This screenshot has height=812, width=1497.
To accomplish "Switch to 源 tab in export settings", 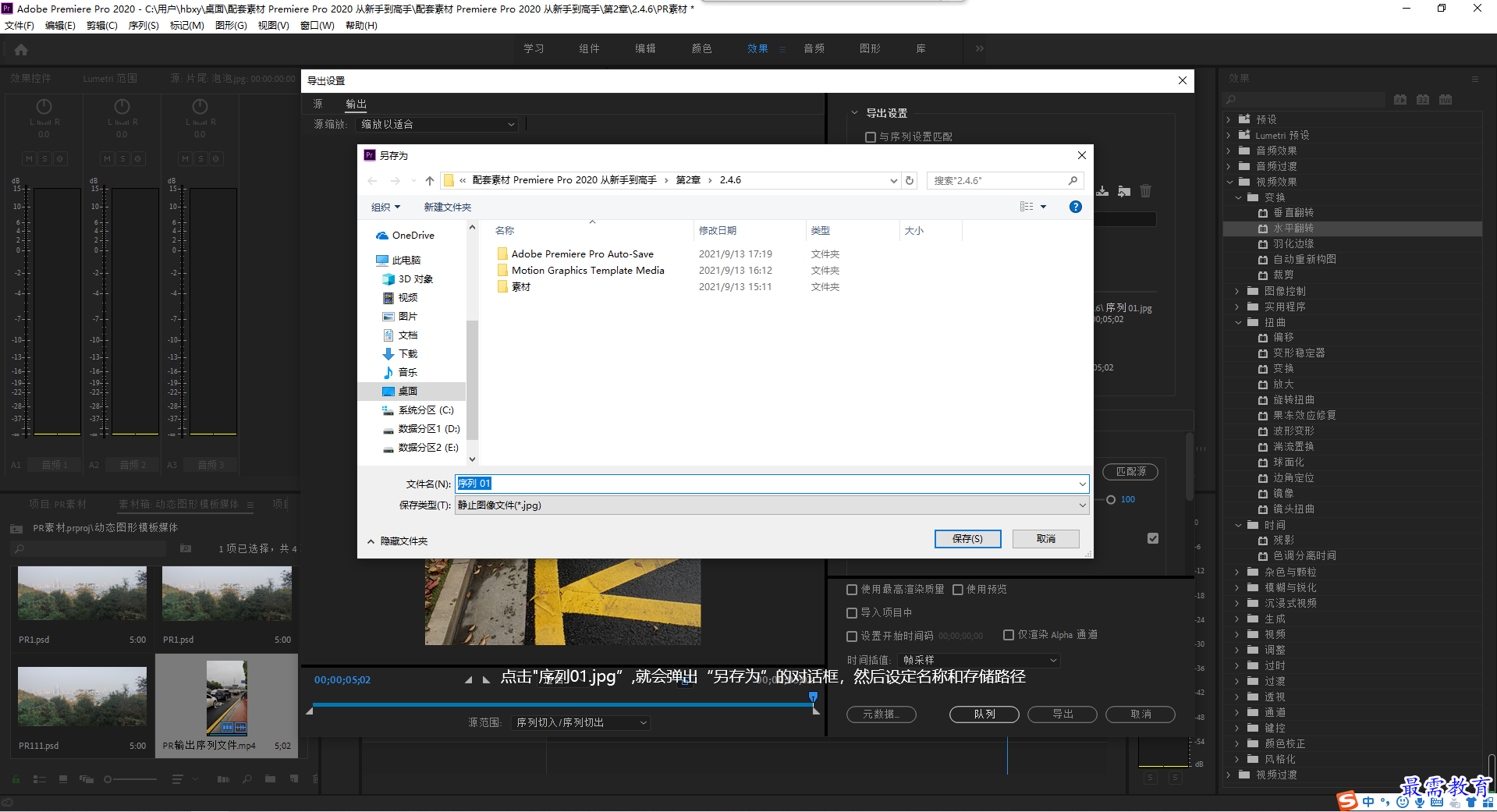I will [317, 105].
